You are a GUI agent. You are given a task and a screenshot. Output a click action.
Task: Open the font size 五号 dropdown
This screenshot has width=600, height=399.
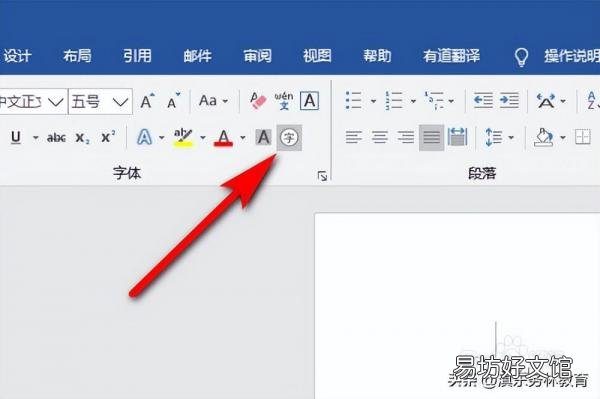[120, 102]
